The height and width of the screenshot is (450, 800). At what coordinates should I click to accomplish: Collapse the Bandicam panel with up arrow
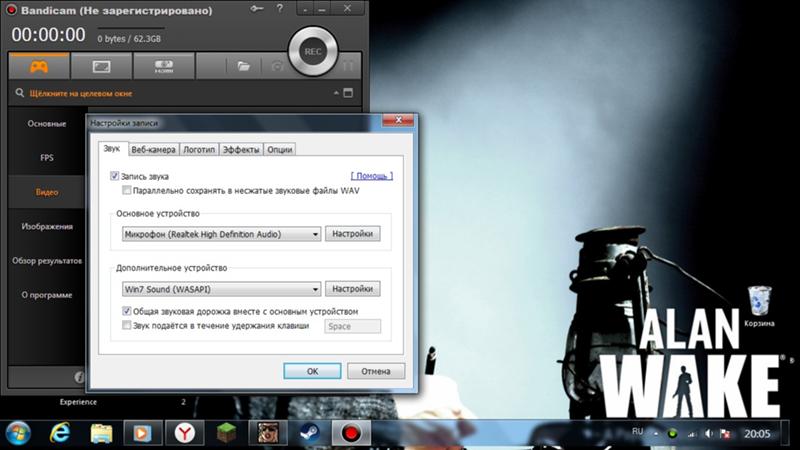click(336, 93)
